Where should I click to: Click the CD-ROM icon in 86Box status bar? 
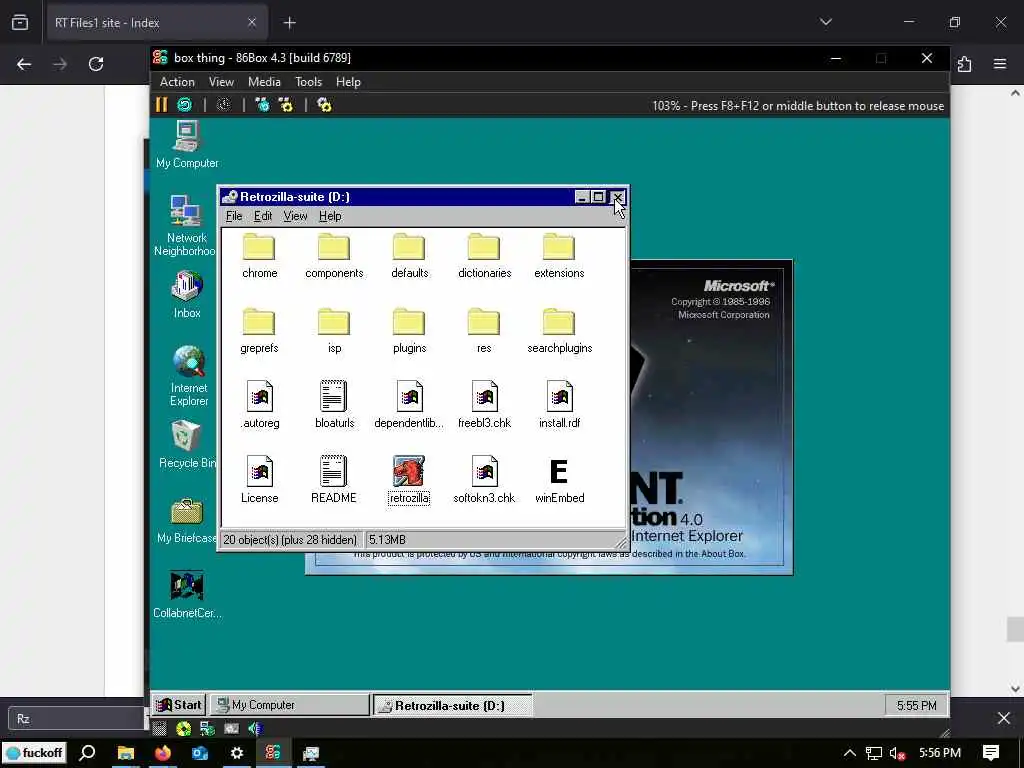coord(184,729)
